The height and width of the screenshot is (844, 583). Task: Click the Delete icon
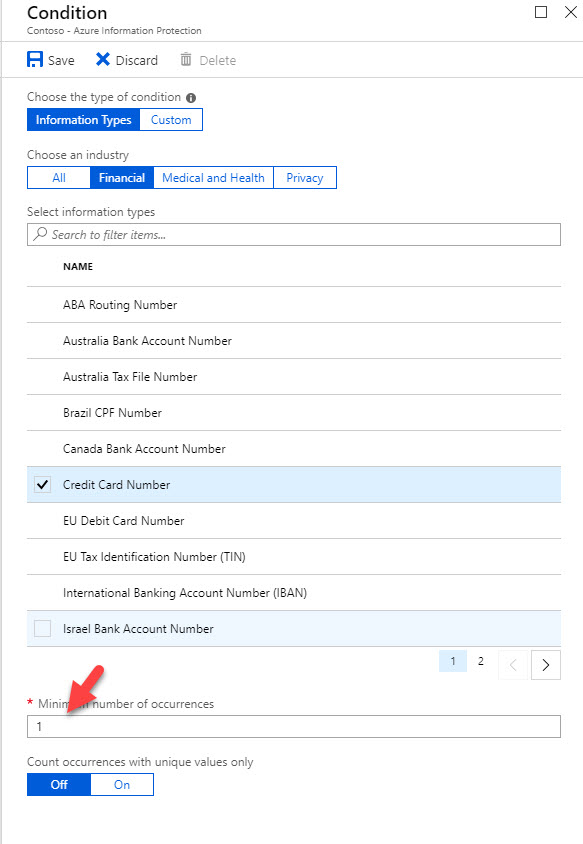187,60
